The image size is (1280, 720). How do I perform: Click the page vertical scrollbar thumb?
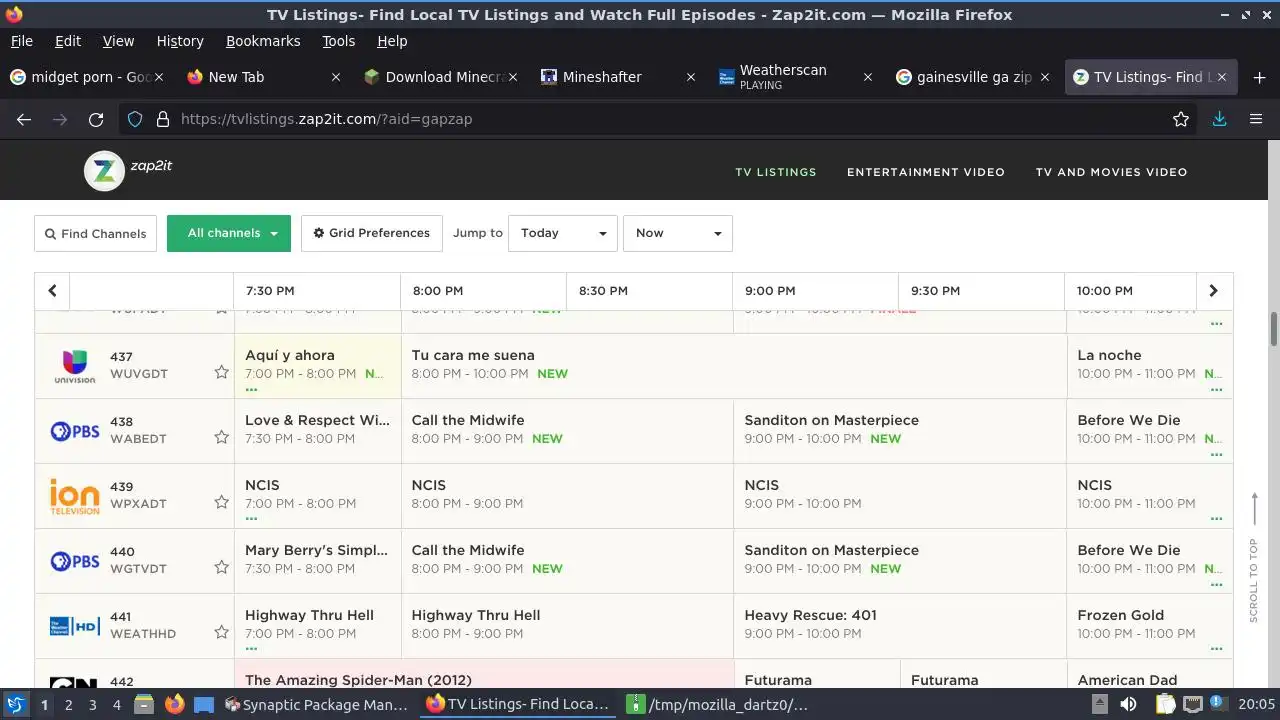[1274, 329]
